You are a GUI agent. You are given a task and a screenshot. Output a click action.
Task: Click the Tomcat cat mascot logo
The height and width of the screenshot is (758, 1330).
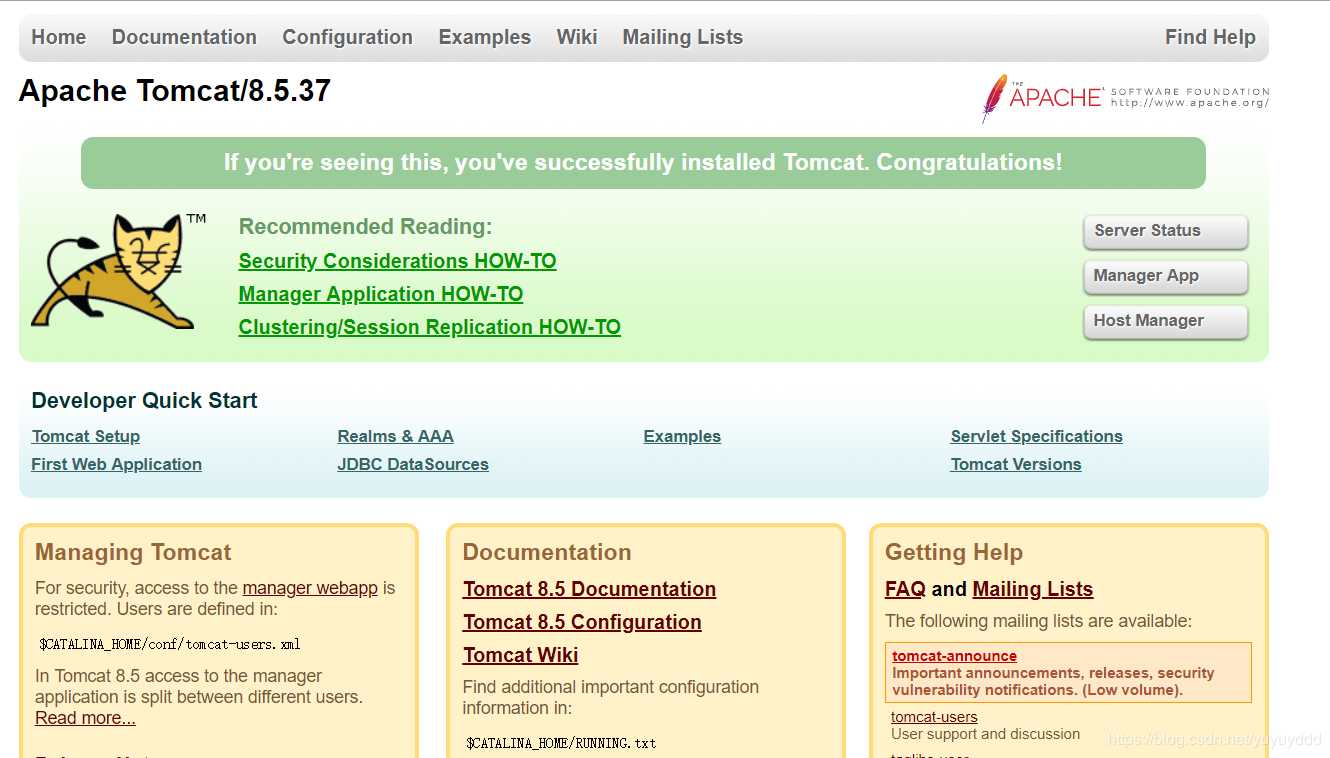pos(118,271)
